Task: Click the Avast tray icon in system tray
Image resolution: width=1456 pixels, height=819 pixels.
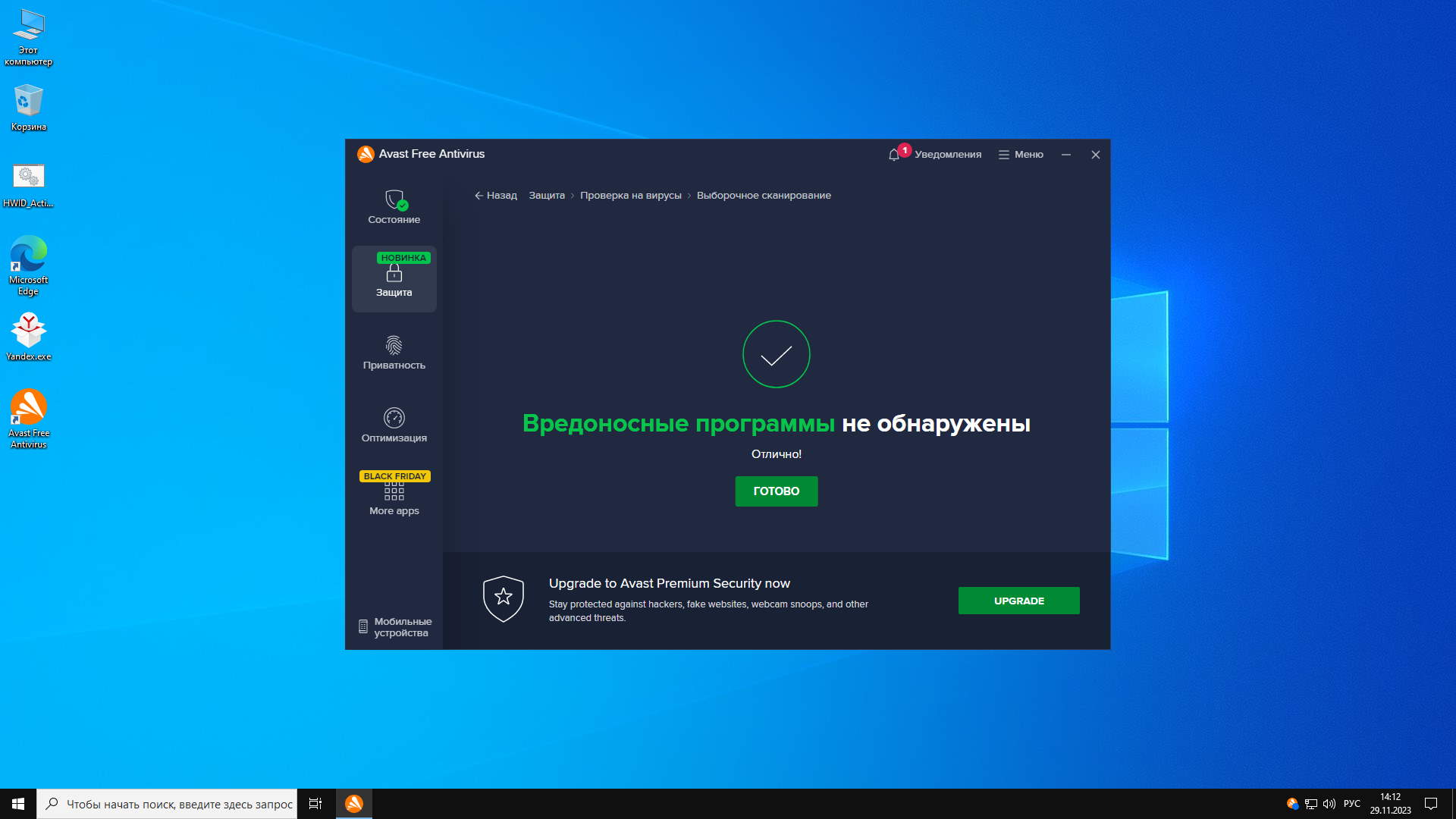Action: click(1292, 804)
